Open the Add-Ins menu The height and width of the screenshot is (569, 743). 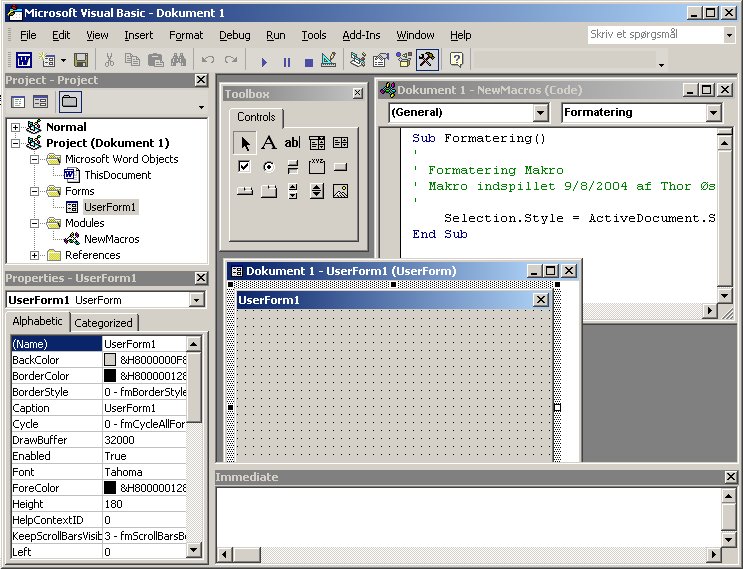click(361, 35)
